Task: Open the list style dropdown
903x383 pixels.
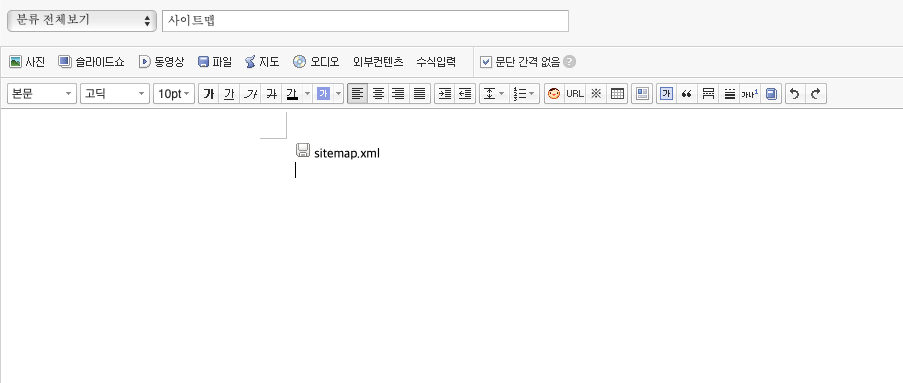Action: point(524,93)
